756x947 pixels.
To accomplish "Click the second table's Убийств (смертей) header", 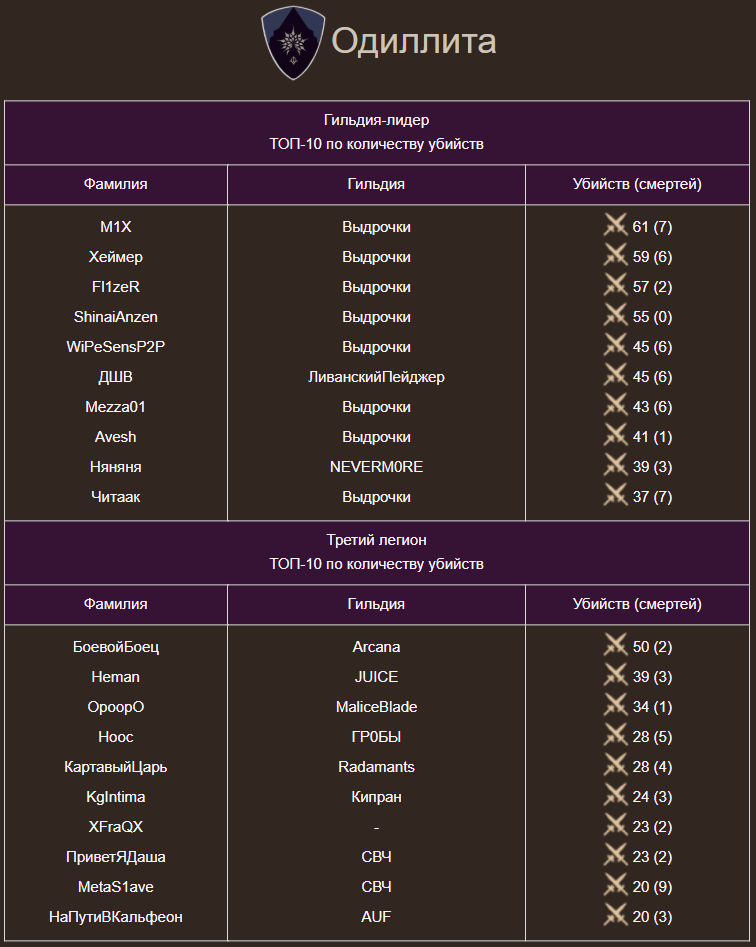I will pos(637,604).
